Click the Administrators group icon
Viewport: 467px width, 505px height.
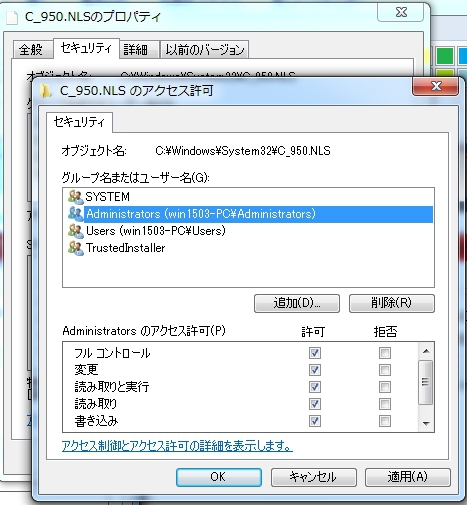click(x=75, y=214)
